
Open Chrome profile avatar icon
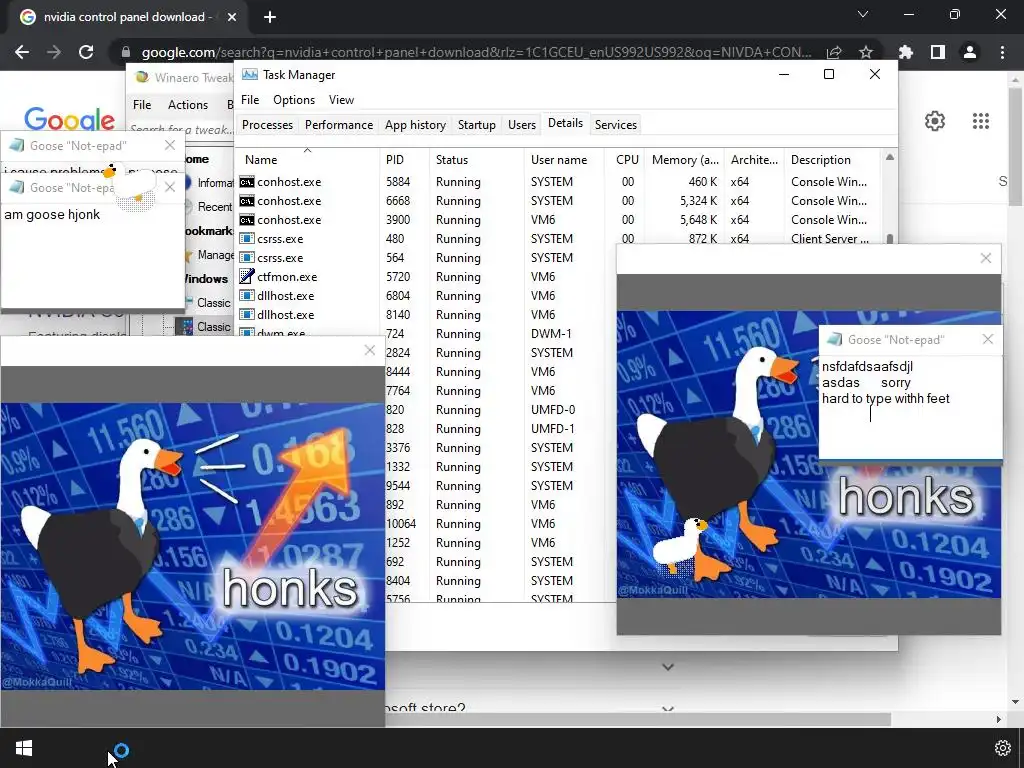click(x=970, y=52)
